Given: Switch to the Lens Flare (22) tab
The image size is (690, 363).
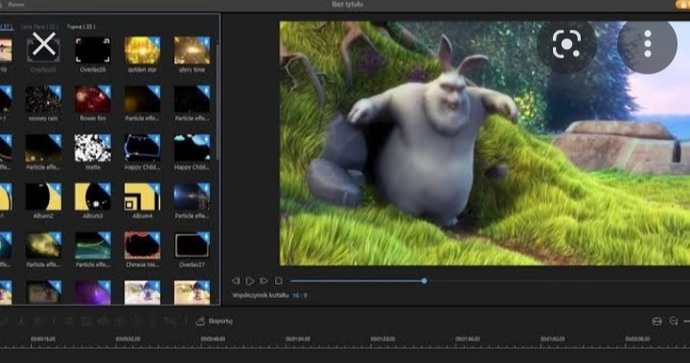Looking at the screenshot, I should 40,27.
